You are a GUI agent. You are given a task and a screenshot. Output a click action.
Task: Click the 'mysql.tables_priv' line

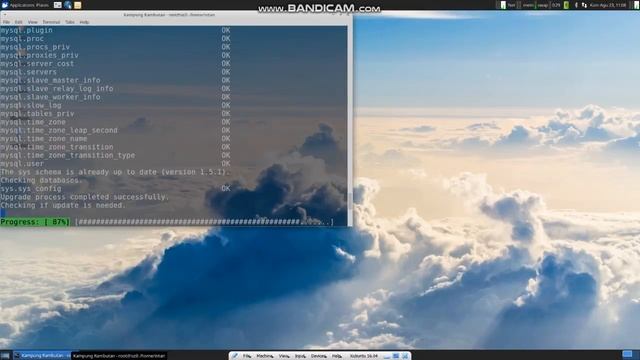coord(37,113)
